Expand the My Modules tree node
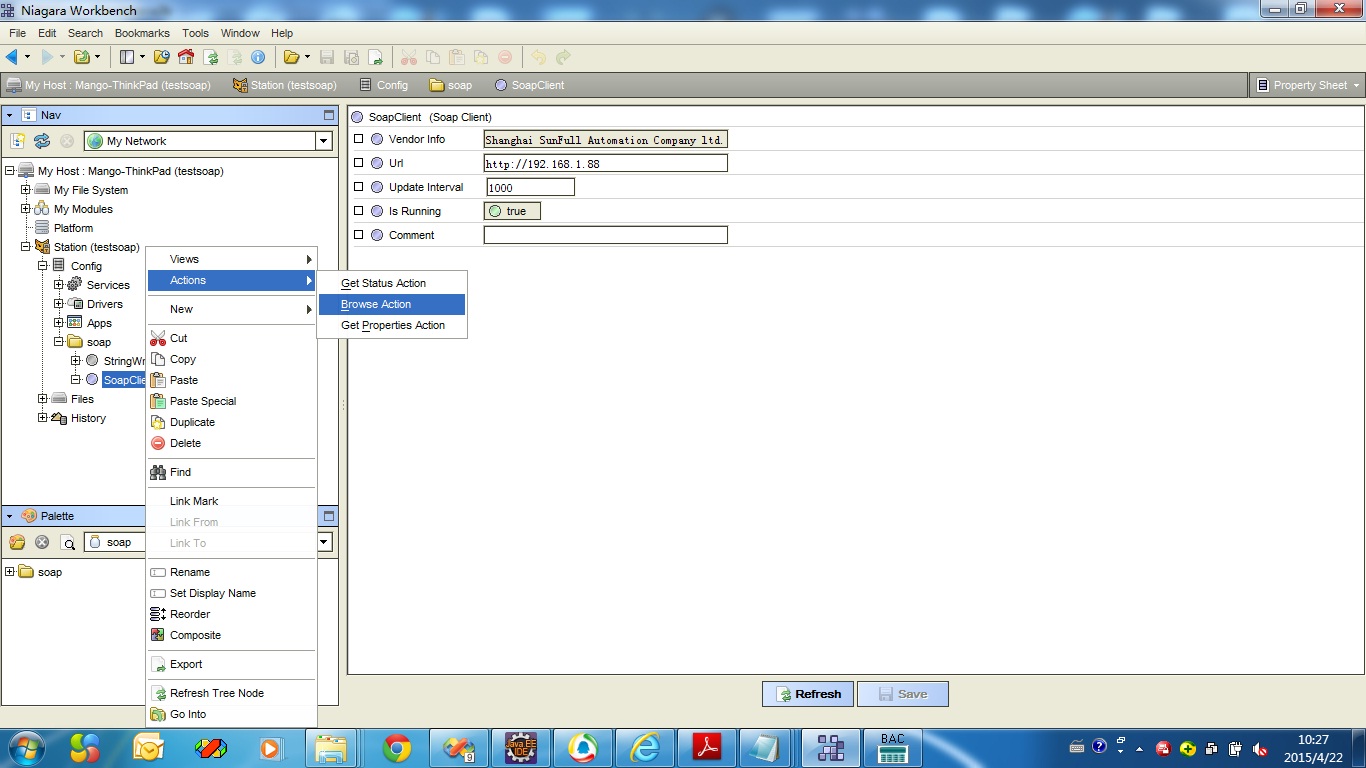The width and height of the screenshot is (1366, 768). [26, 209]
